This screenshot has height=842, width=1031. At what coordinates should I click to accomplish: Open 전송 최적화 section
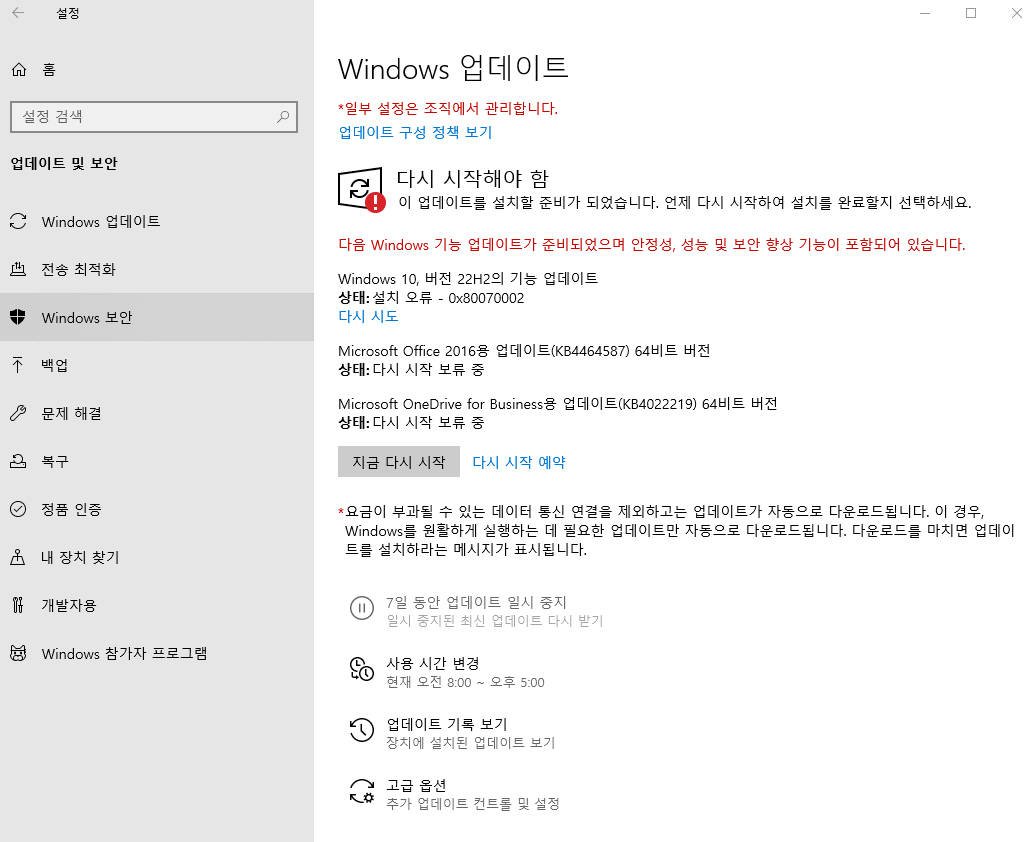[156, 269]
